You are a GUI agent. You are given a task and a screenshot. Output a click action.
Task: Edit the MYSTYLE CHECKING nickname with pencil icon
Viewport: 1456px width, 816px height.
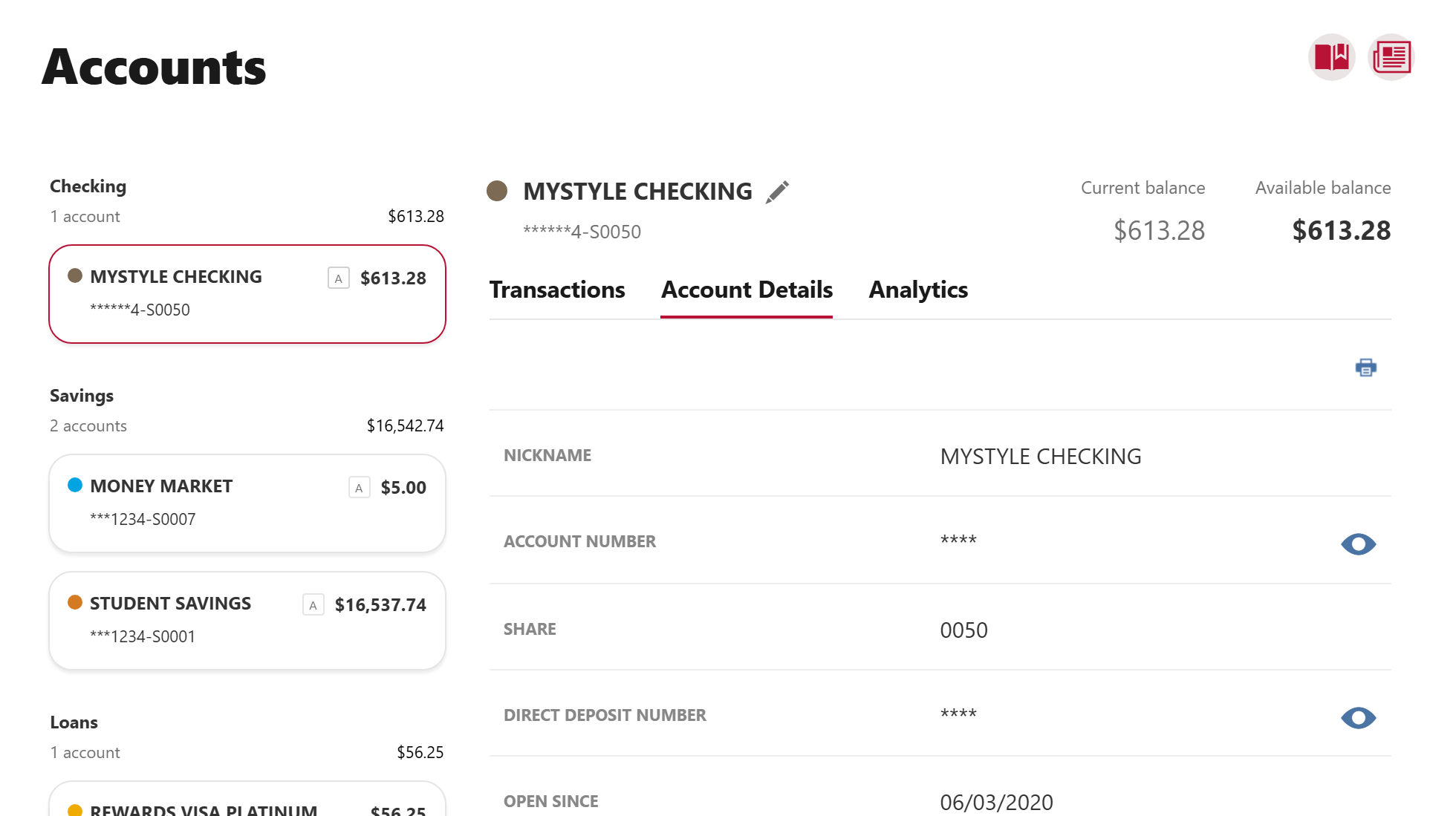(x=777, y=192)
